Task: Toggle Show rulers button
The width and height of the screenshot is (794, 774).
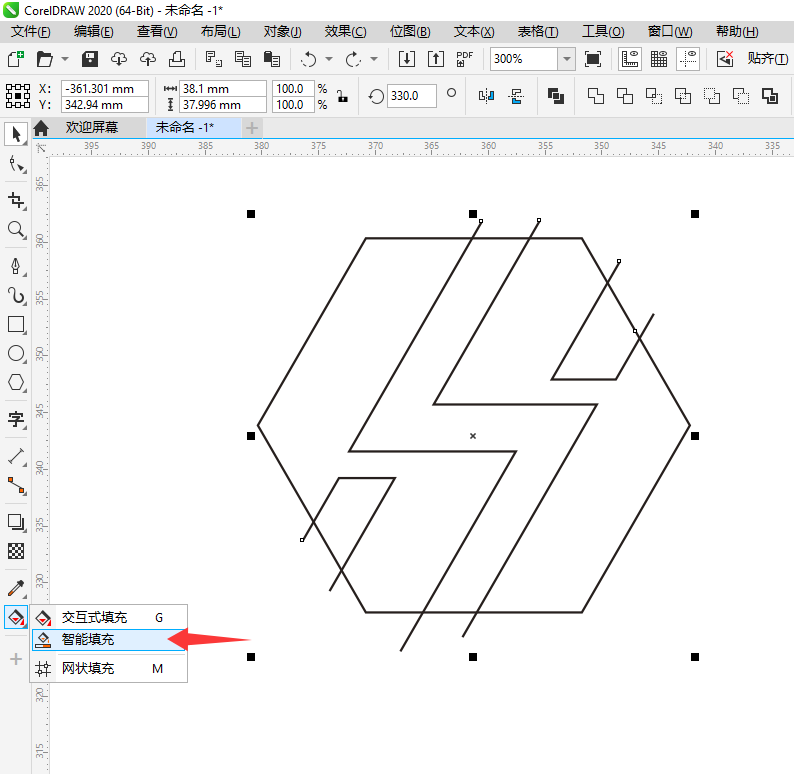Action: point(629,59)
